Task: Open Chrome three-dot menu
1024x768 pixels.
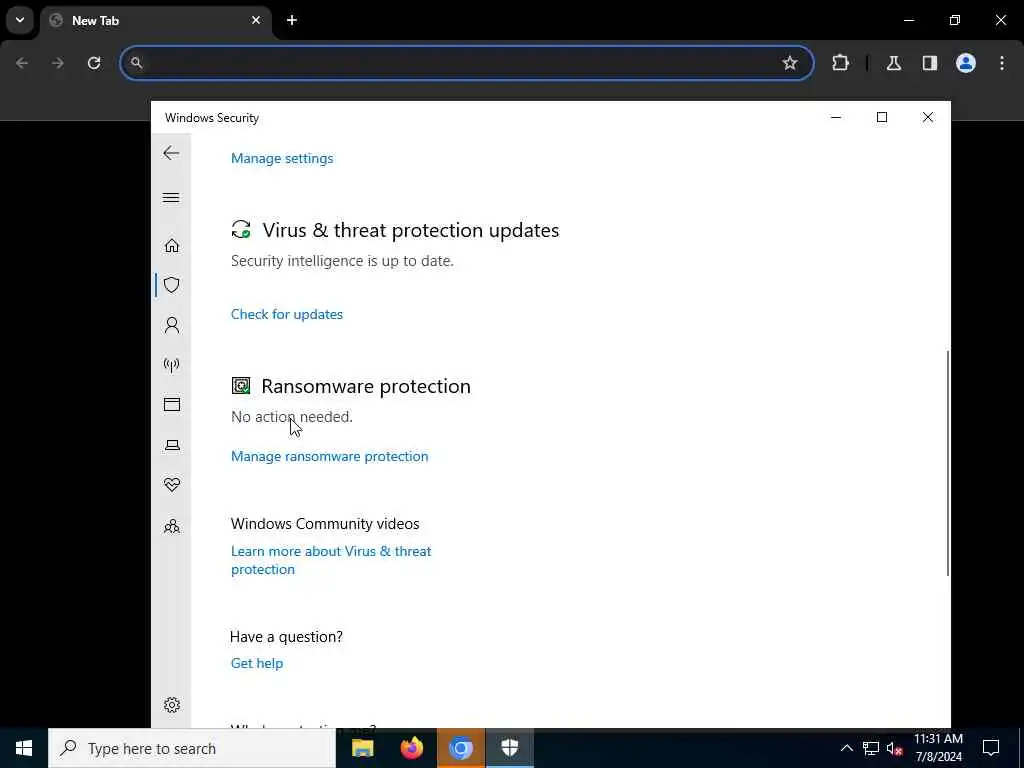Action: point(1002,63)
